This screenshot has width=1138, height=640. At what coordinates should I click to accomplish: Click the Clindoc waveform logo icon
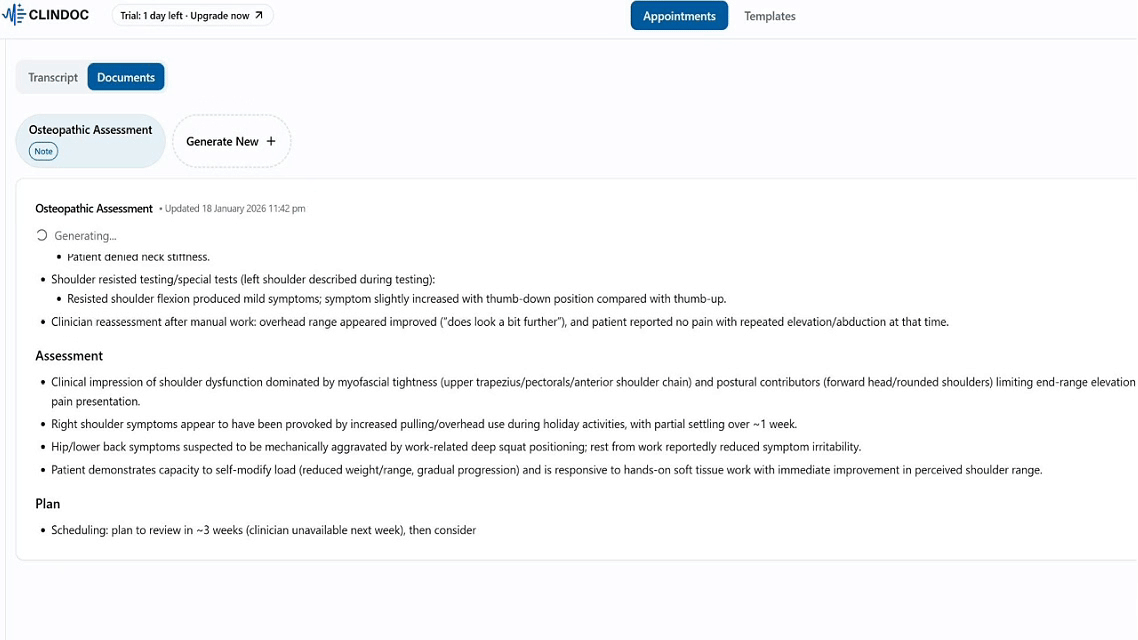click(x=14, y=15)
